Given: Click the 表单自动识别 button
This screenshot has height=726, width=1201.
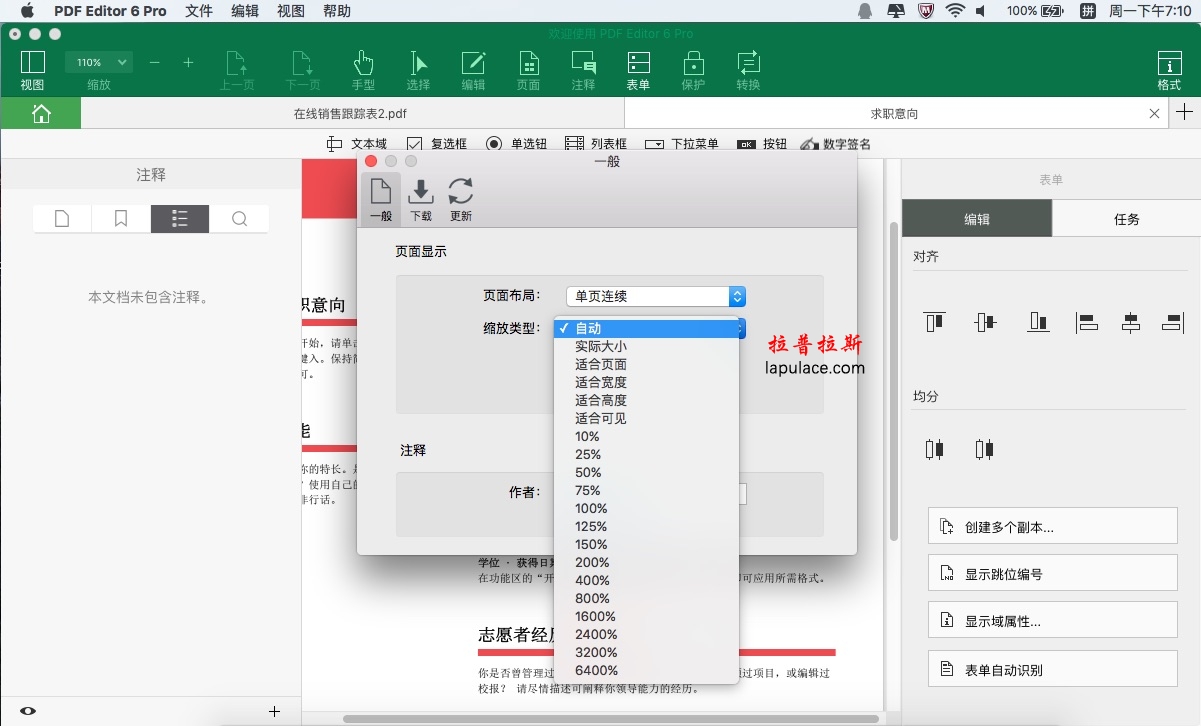Looking at the screenshot, I should pos(1052,670).
